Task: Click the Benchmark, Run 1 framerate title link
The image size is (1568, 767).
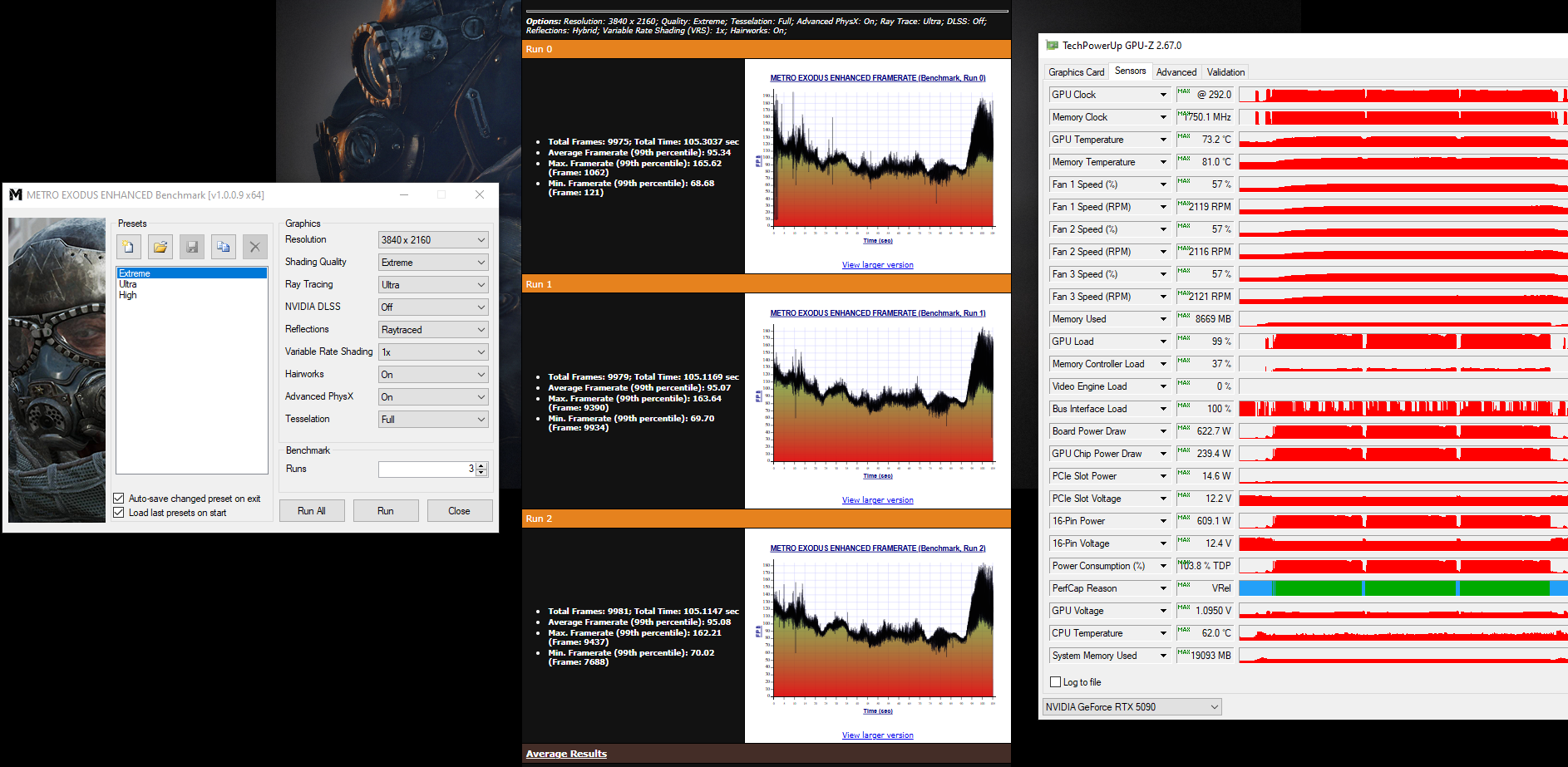Action: [878, 313]
